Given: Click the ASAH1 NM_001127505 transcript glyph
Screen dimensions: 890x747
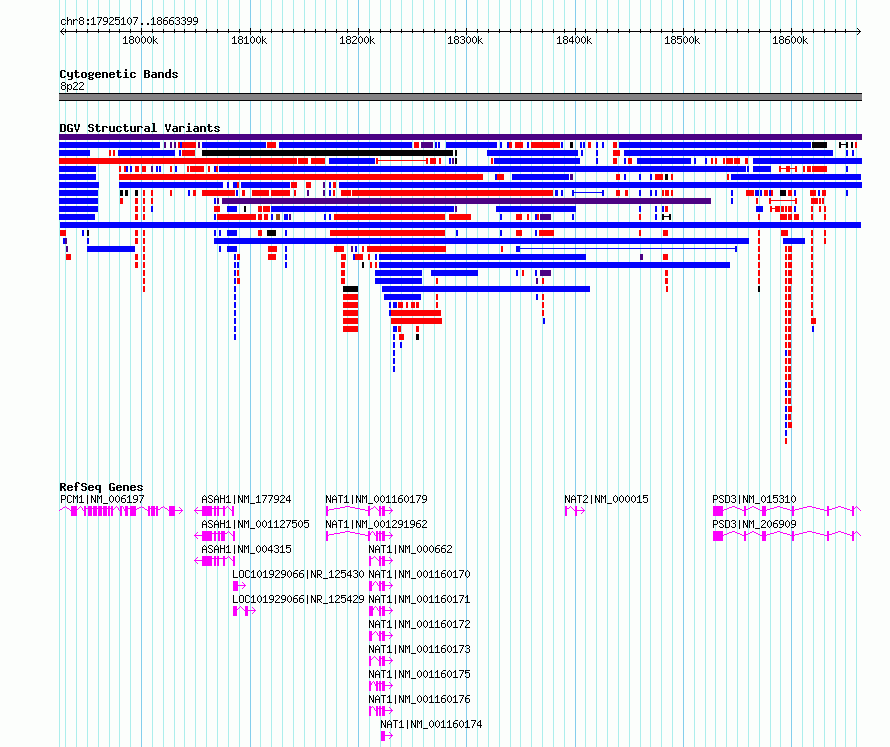Looking at the screenshot, I should click(215, 536).
